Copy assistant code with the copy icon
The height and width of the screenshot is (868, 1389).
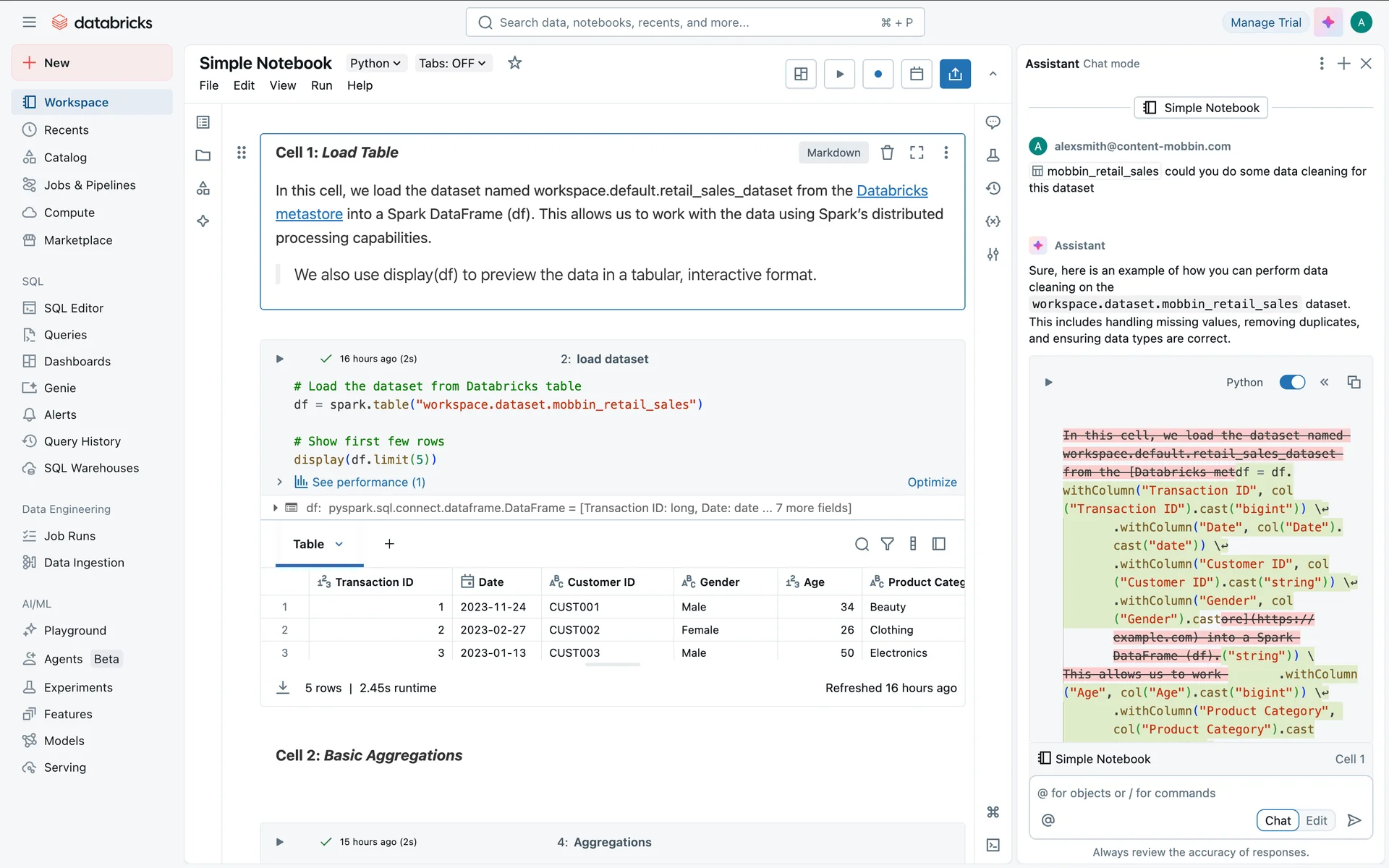tap(1354, 382)
